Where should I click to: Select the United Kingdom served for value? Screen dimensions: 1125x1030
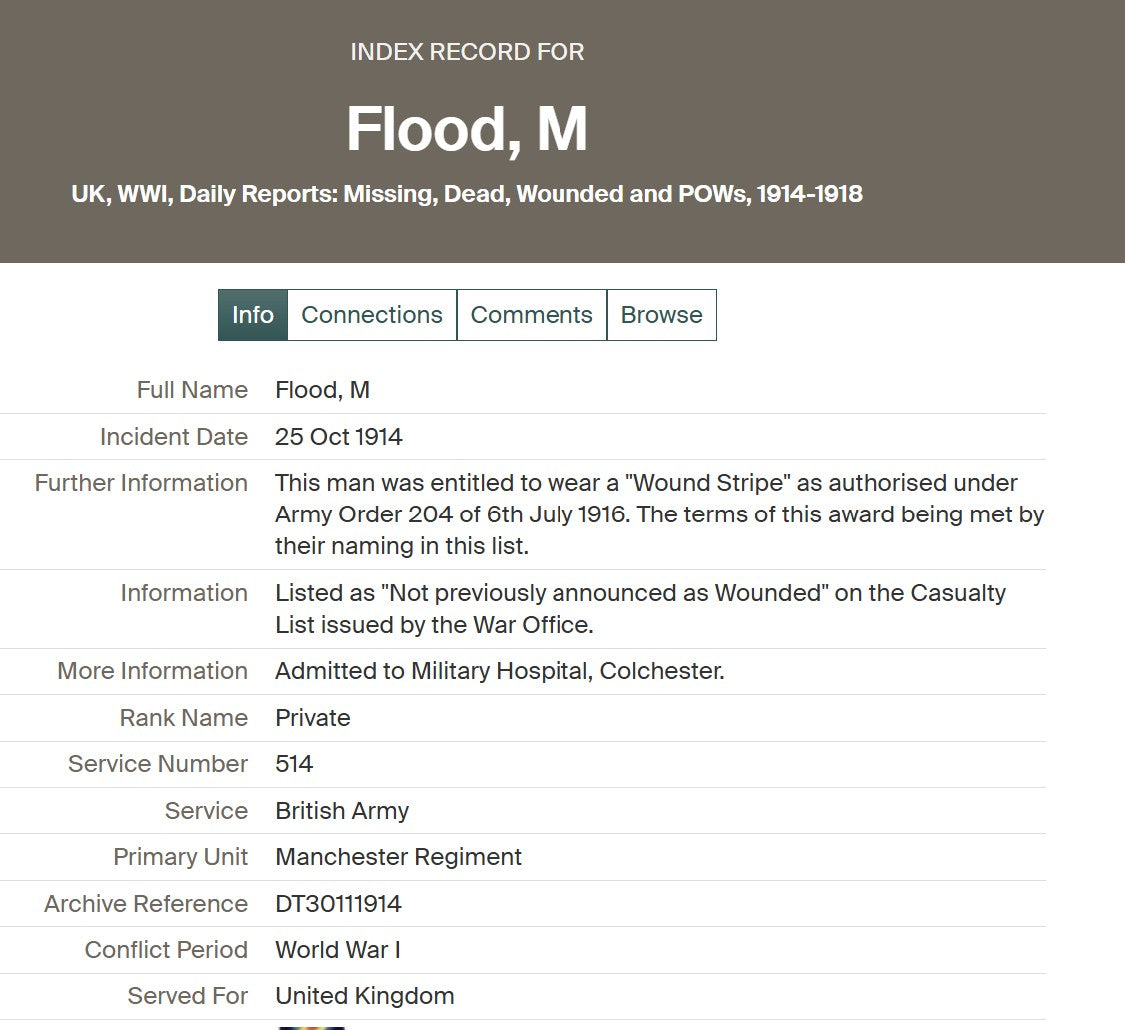pos(364,996)
